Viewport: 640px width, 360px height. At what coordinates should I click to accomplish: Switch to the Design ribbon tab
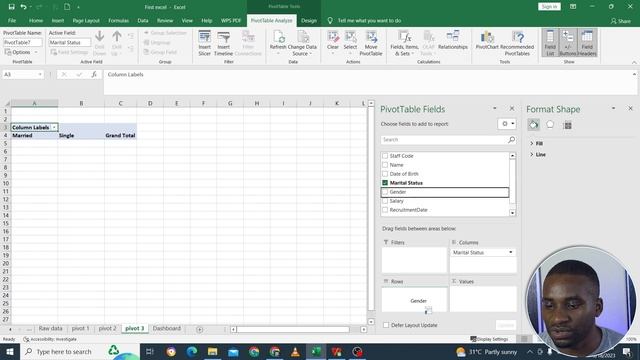coord(309,20)
